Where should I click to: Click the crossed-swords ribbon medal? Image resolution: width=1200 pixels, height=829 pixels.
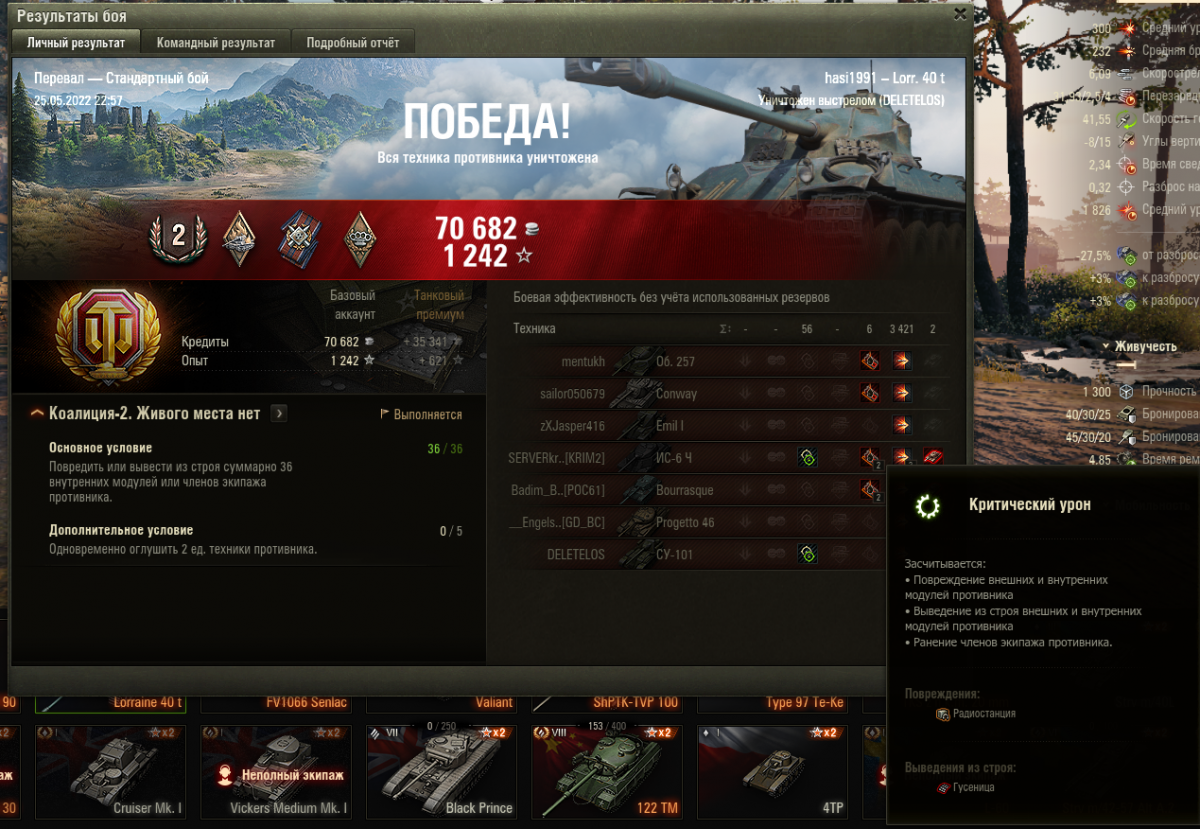tap(300, 237)
